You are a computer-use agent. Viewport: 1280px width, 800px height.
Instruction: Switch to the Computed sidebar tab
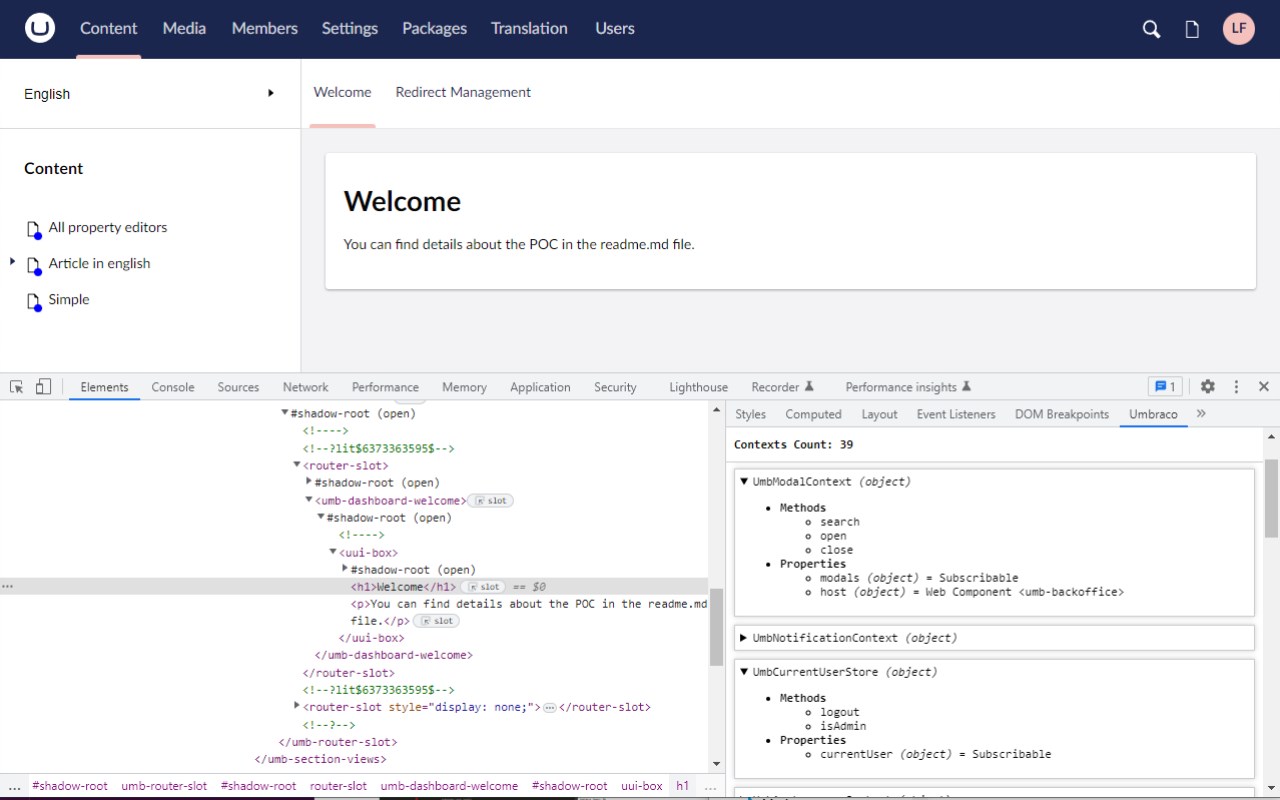click(813, 414)
